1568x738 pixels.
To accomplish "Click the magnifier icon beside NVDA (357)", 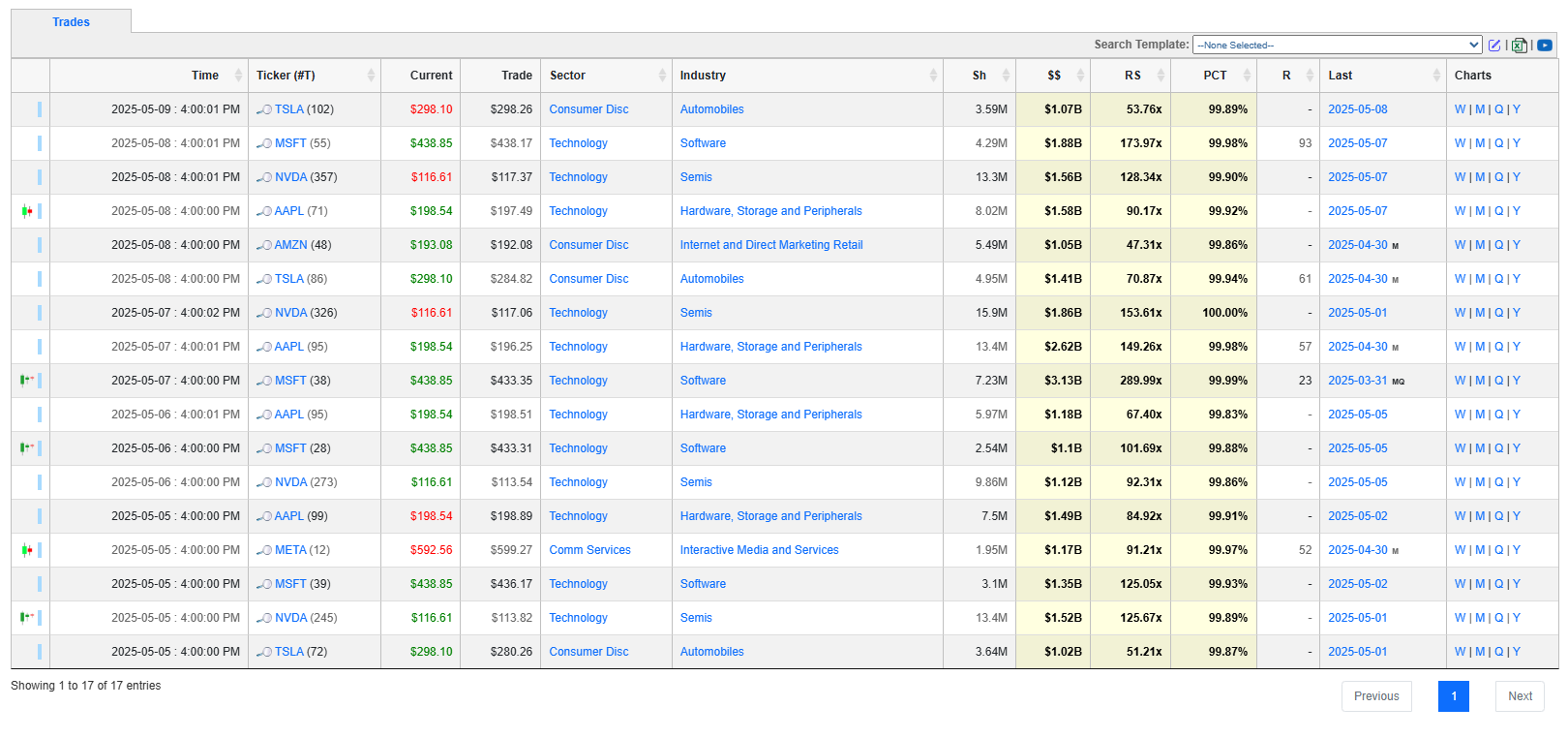I will click(264, 177).
